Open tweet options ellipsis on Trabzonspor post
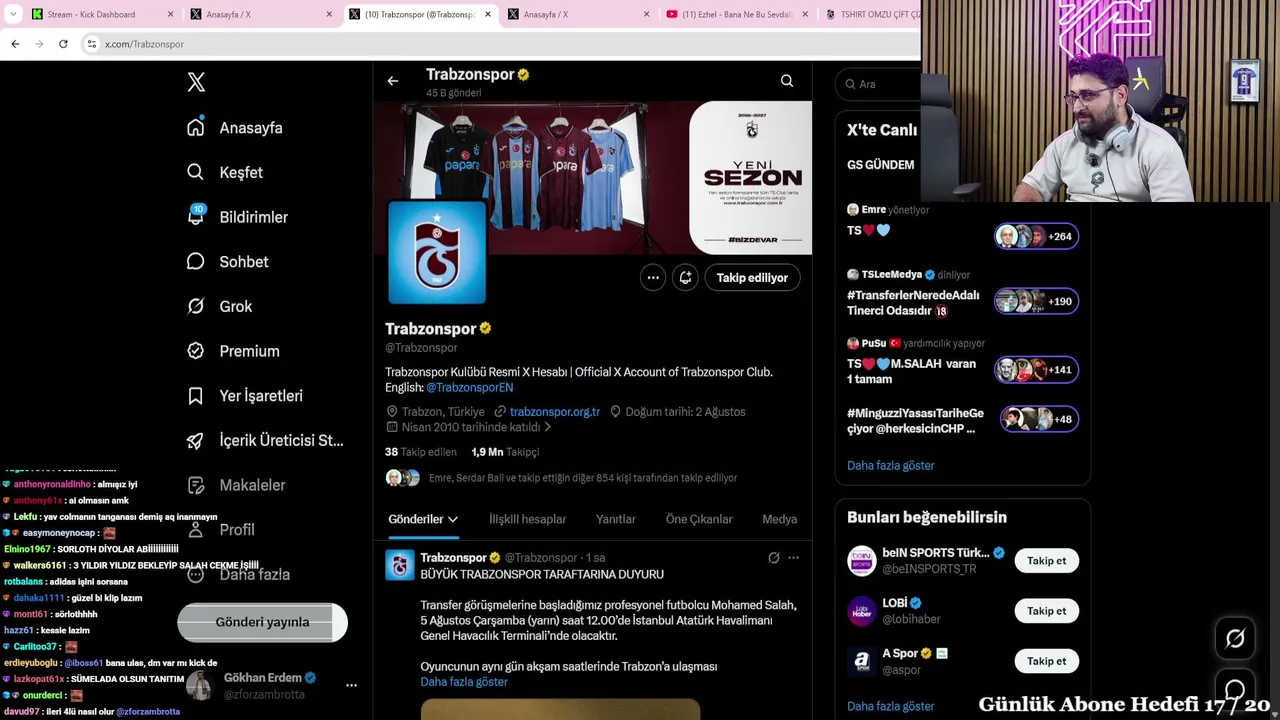 [793, 558]
